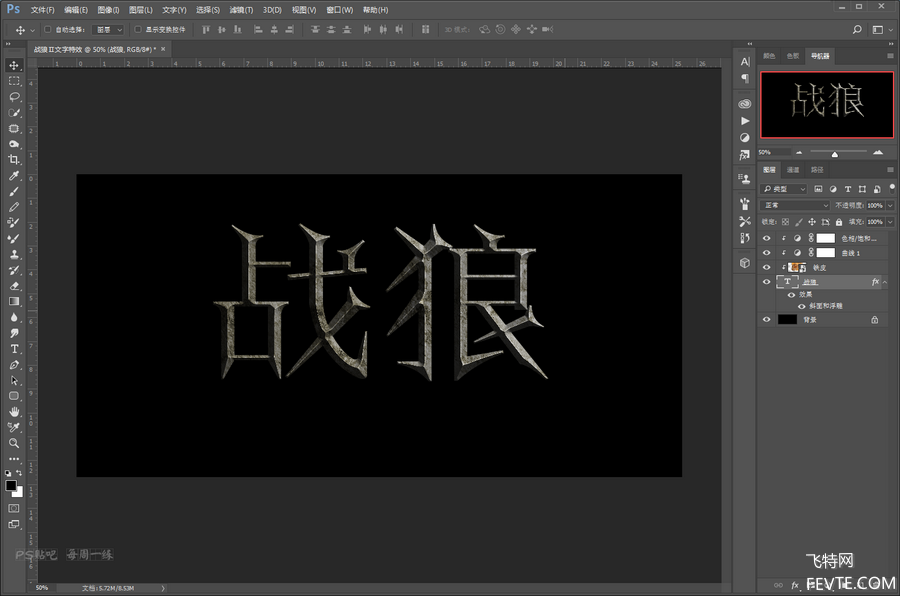
Task: Open the Paragraph panel icon
Action: coord(745,78)
